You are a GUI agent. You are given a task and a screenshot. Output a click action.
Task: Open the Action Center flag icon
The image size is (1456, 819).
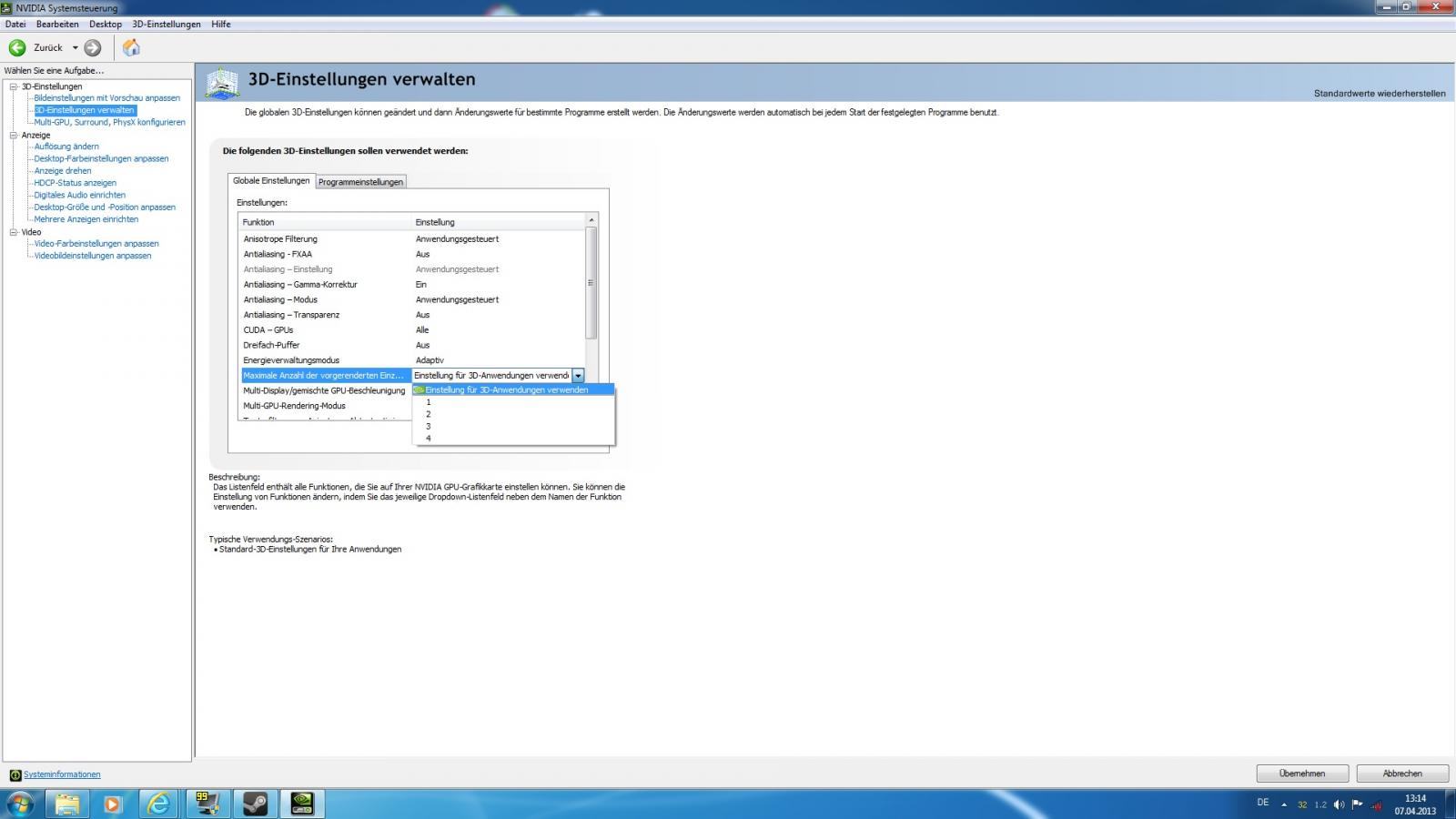tap(1358, 804)
